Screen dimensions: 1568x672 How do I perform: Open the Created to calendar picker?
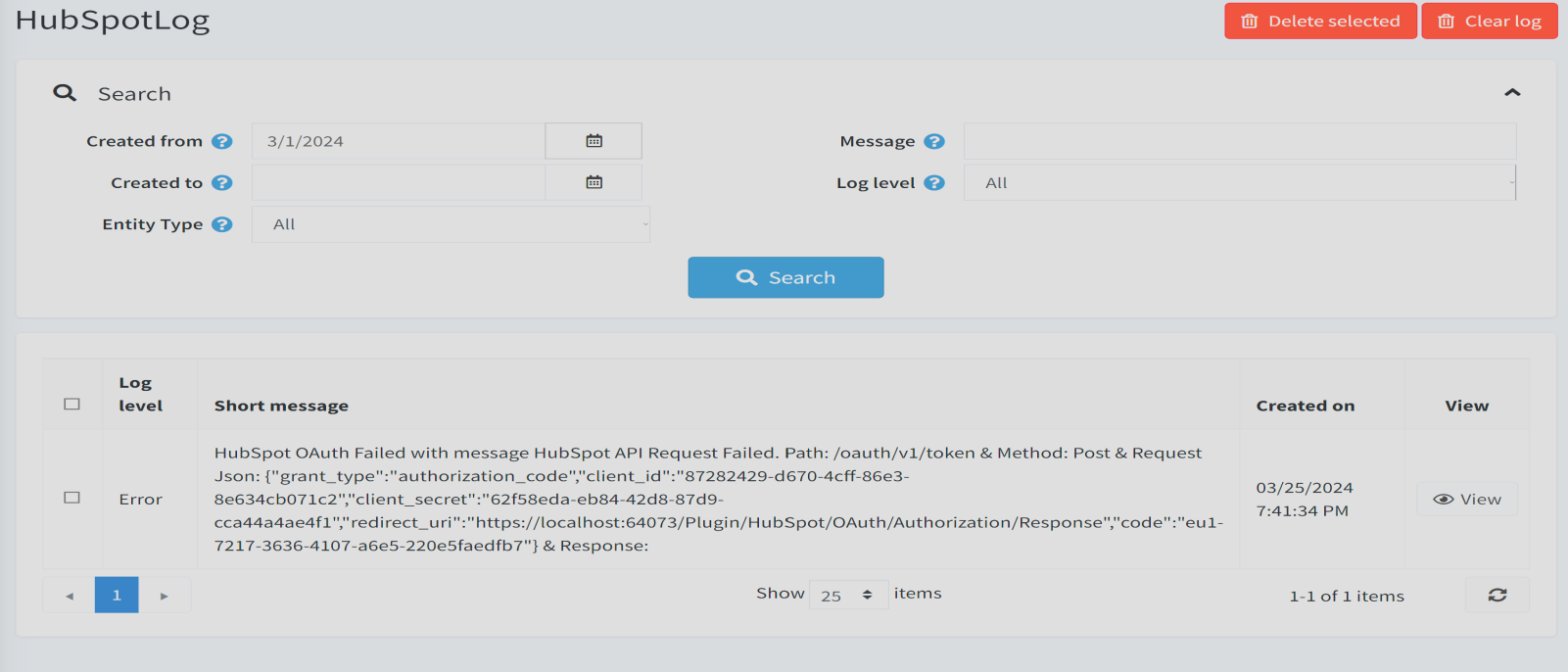[x=594, y=182]
